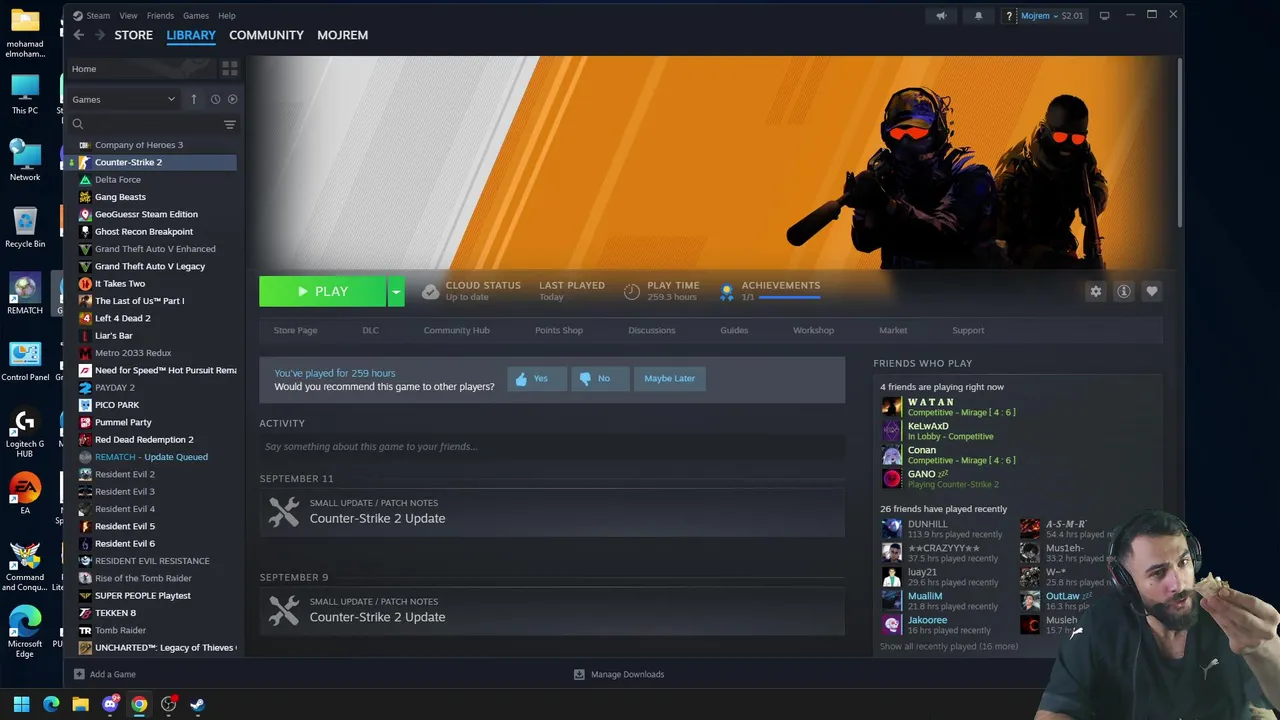Screen dimensions: 1280x720
Task: Open the Help menu
Action: coord(227,16)
